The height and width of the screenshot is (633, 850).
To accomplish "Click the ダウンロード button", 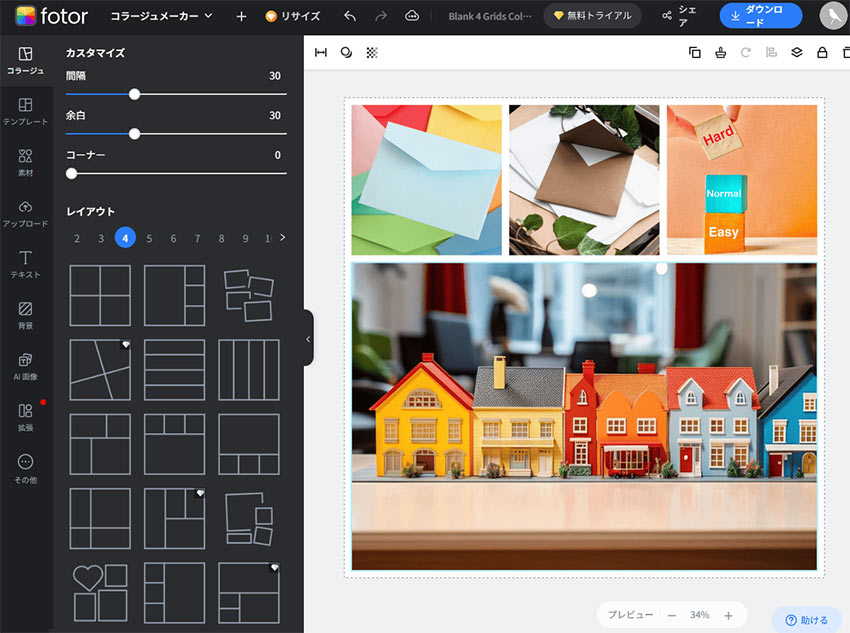I will point(760,16).
